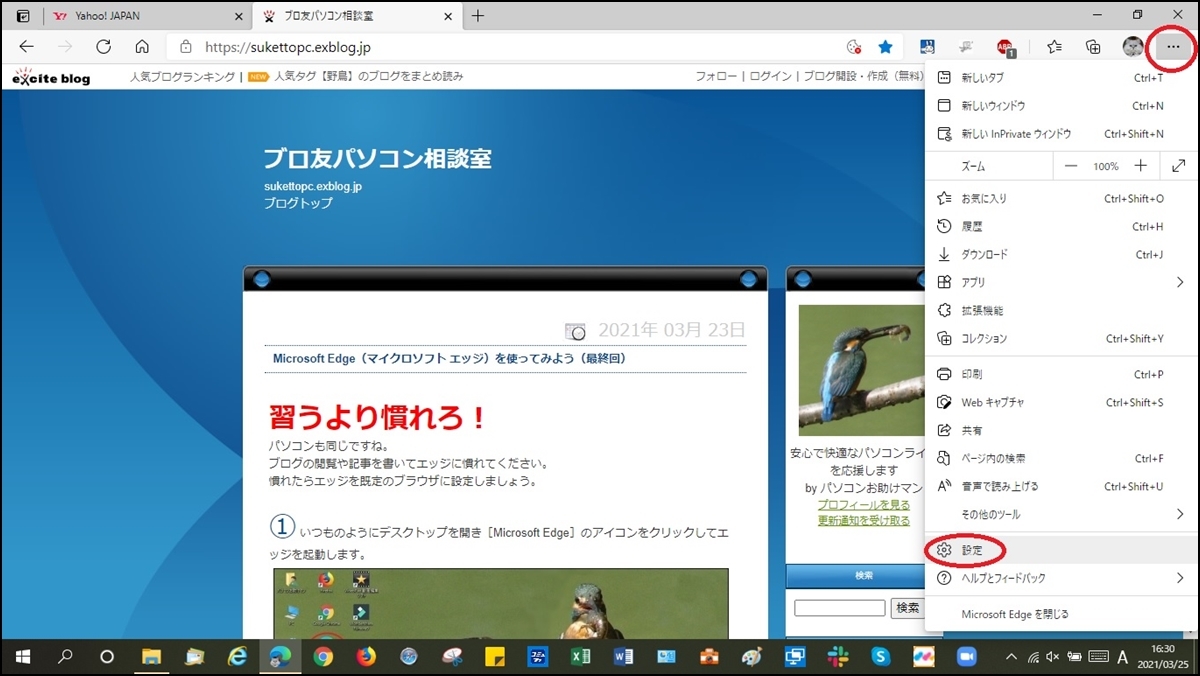The image size is (1200, 676).
Task: Choose 共有 from the menu
Action: 1061,431
